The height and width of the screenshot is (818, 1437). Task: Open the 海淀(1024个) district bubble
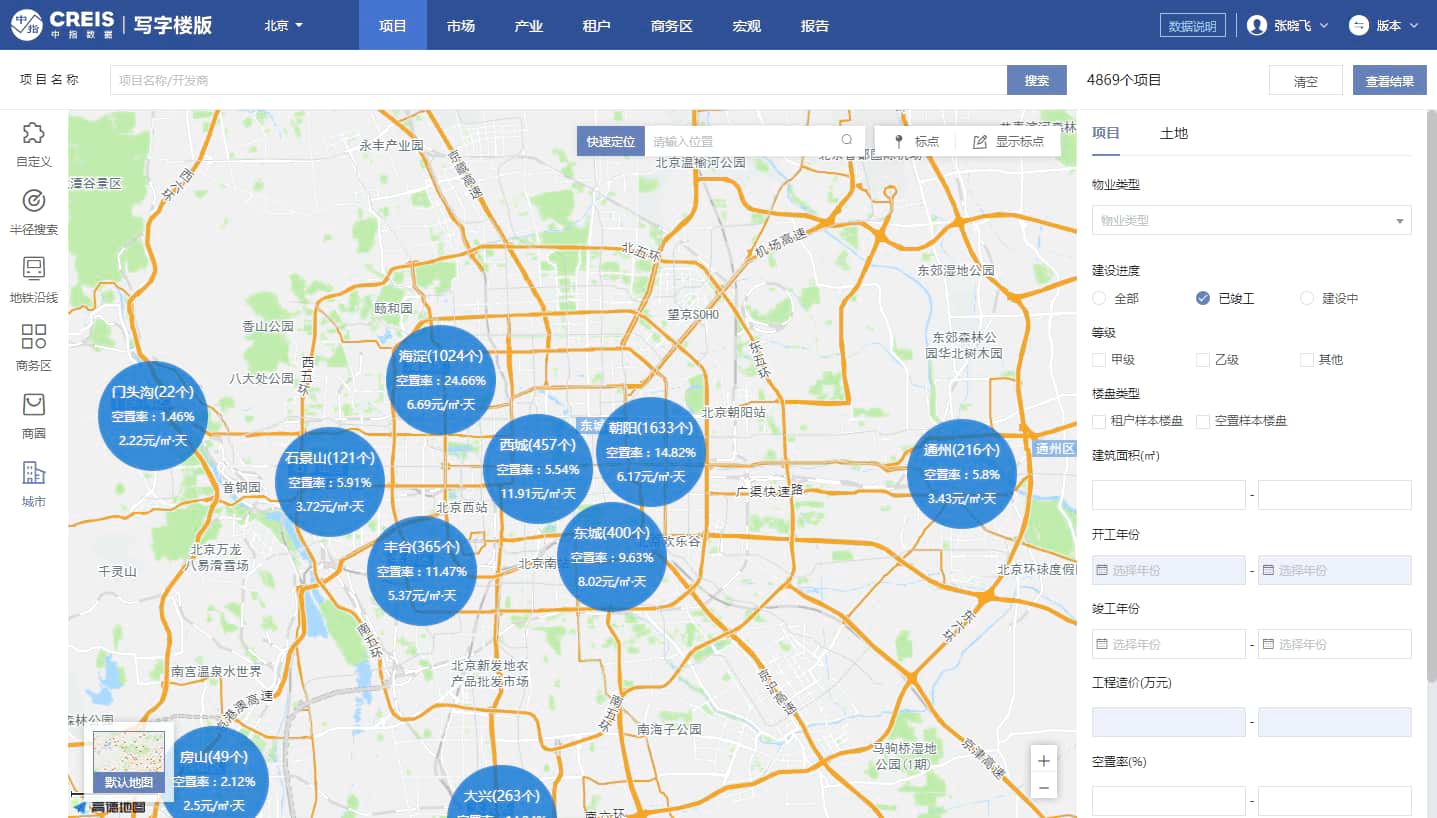441,379
